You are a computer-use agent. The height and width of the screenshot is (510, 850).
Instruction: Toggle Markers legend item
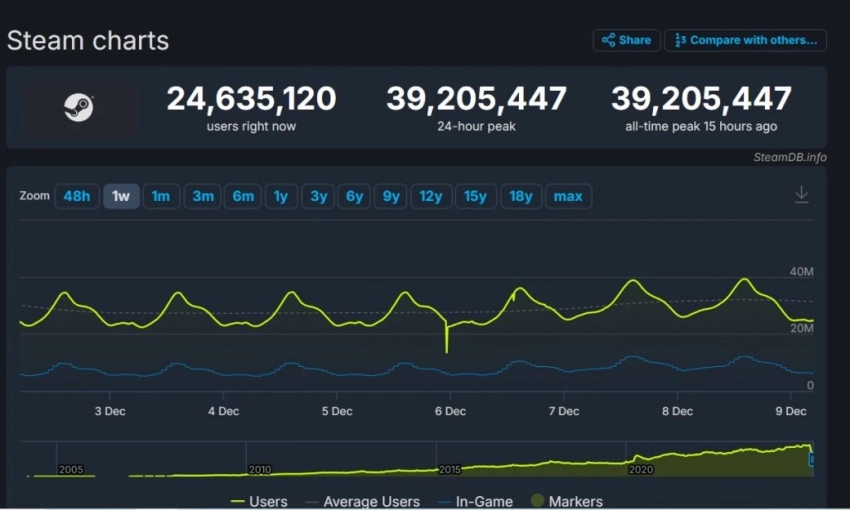(x=566, y=501)
